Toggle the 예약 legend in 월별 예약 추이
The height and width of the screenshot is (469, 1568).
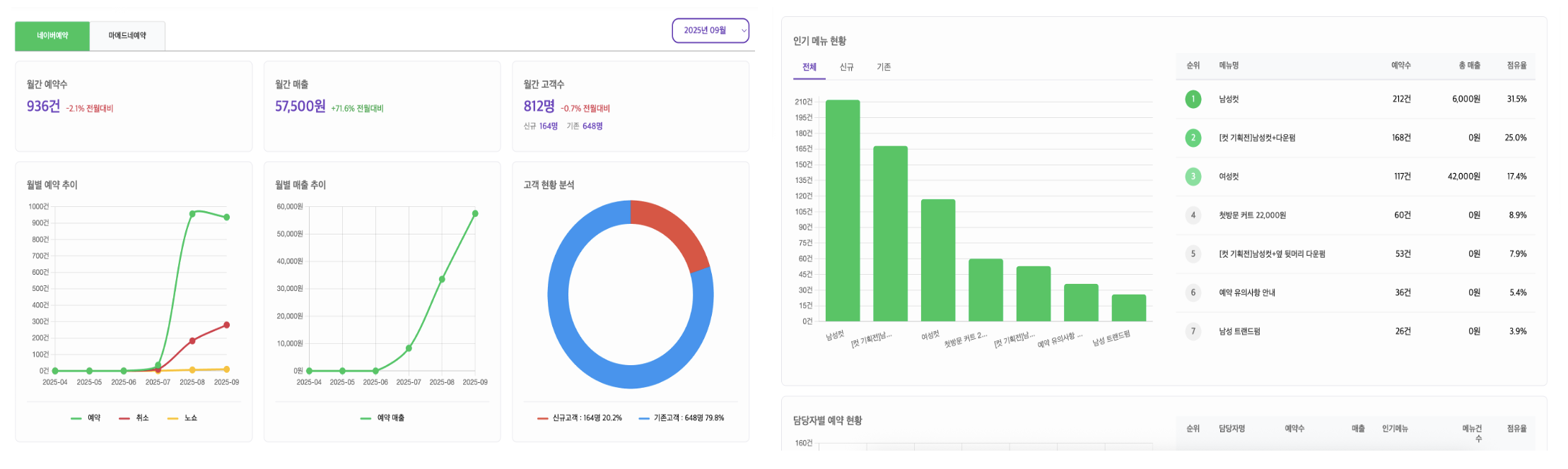point(86,418)
